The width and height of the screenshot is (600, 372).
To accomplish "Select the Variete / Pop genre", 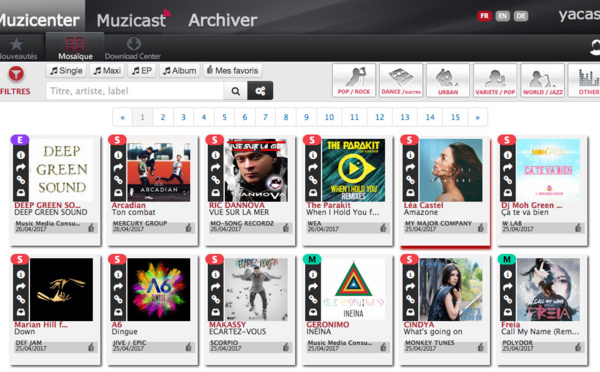I will 495,80.
